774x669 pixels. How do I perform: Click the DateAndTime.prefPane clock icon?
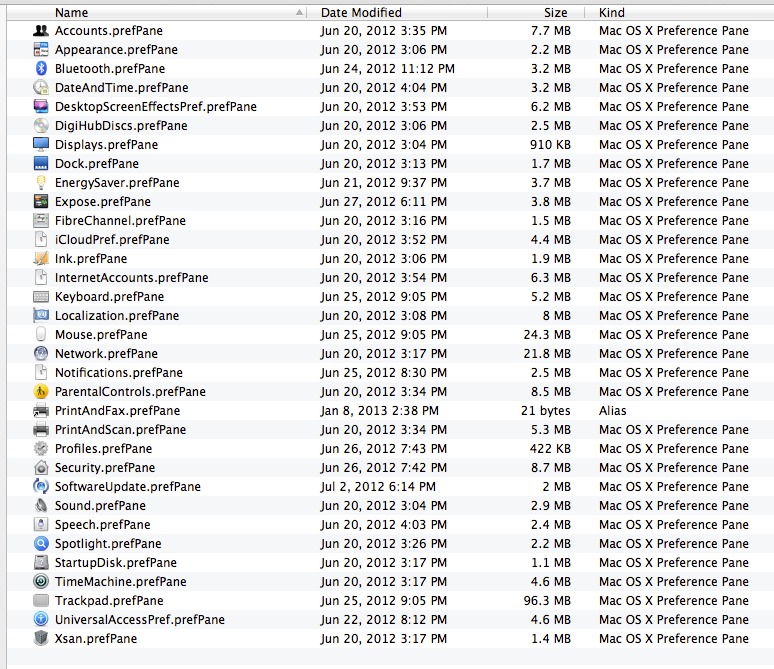click(x=41, y=87)
